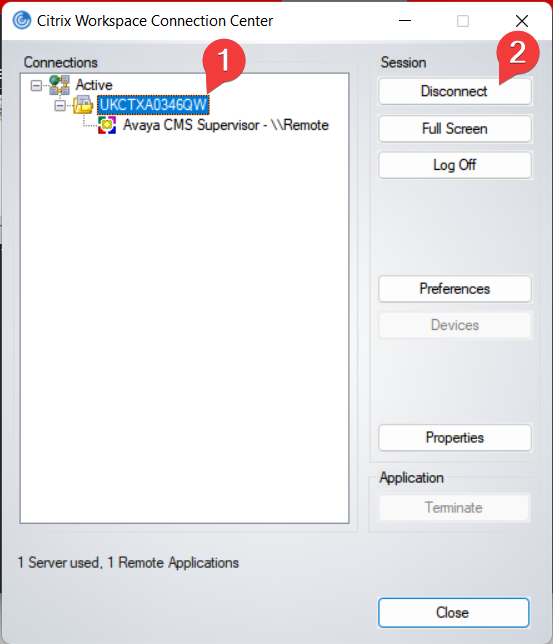
Task: Switch session to Full Screen
Action: tap(454, 129)
